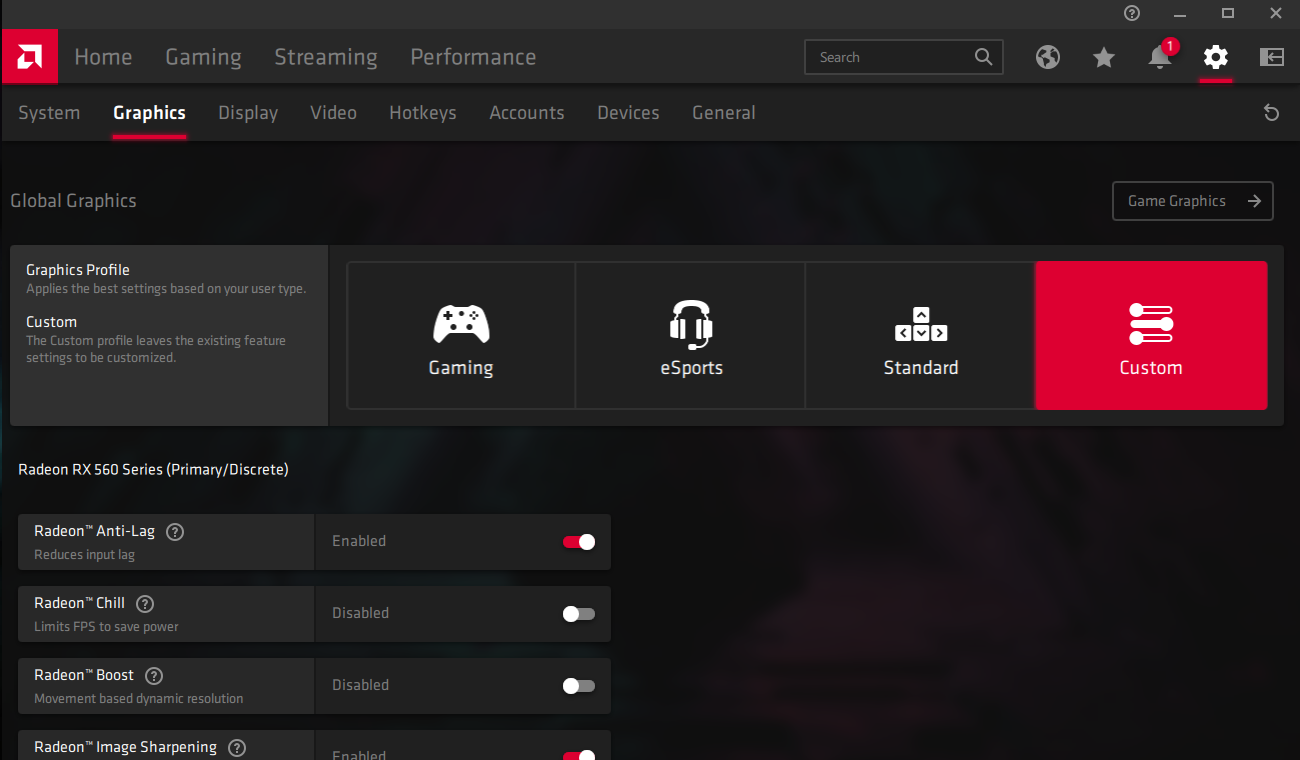Click the Search input field
The height and width of the screenshot is (760, 1300).
point(904,57)
